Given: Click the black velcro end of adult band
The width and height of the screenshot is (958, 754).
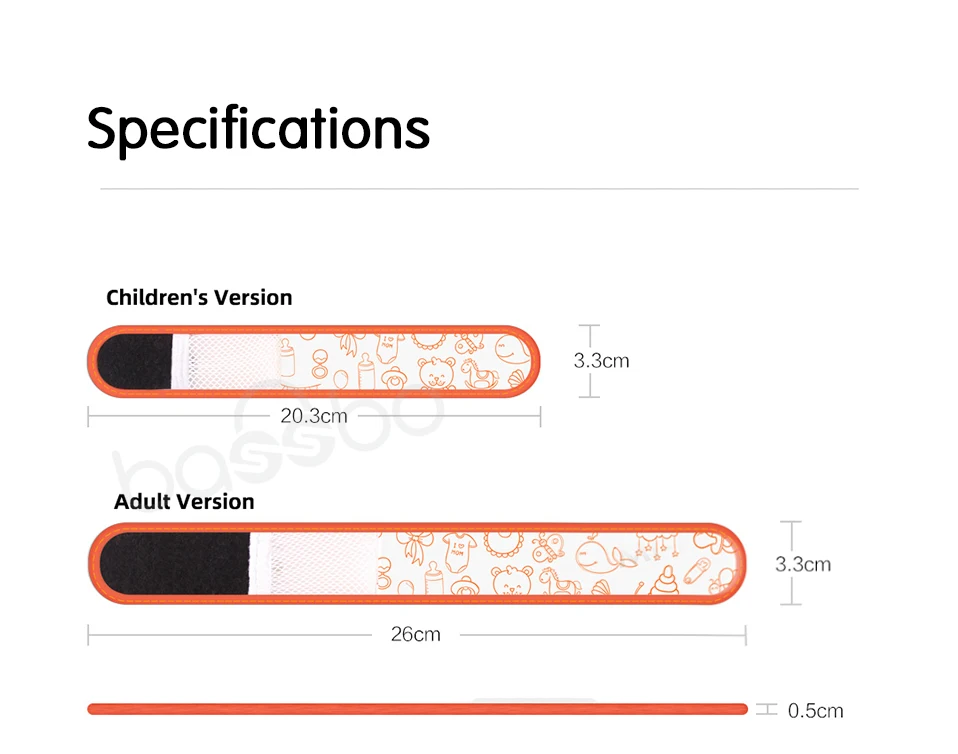Looking at the screenshot, I should 174,563.
